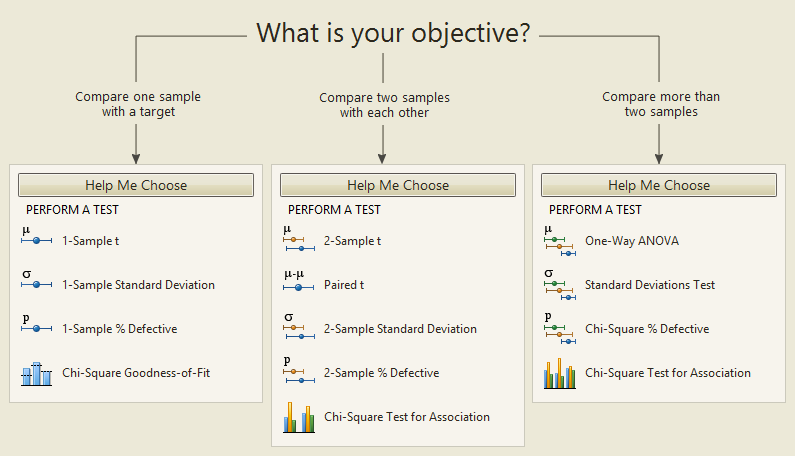Screen dimensions: 795x456
Task: Click Help Me Choose under more than two samples
Action: pyautogui.click(x=659, y=185)
